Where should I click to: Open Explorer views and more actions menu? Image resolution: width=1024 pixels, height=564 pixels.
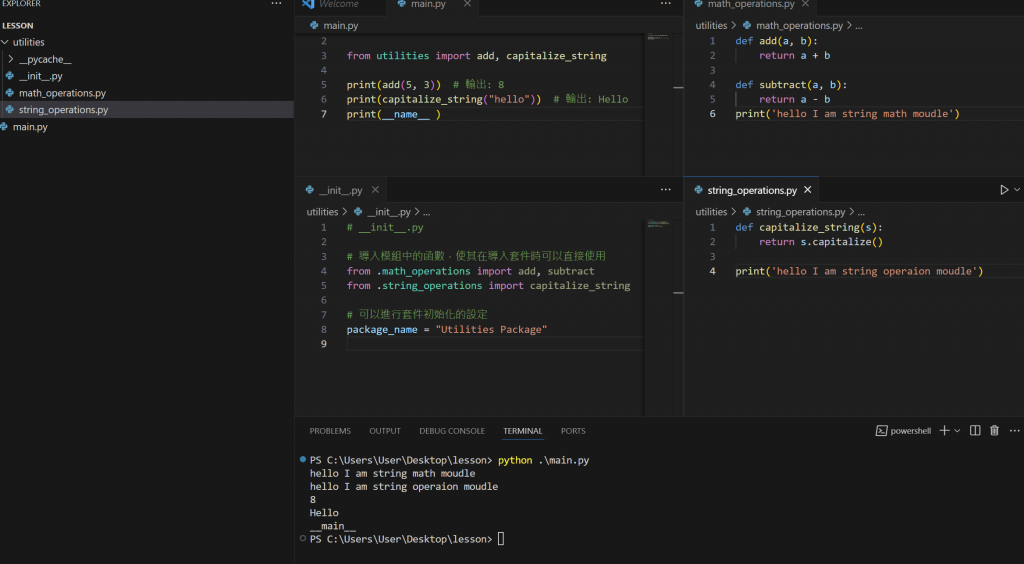coord(277,4)
